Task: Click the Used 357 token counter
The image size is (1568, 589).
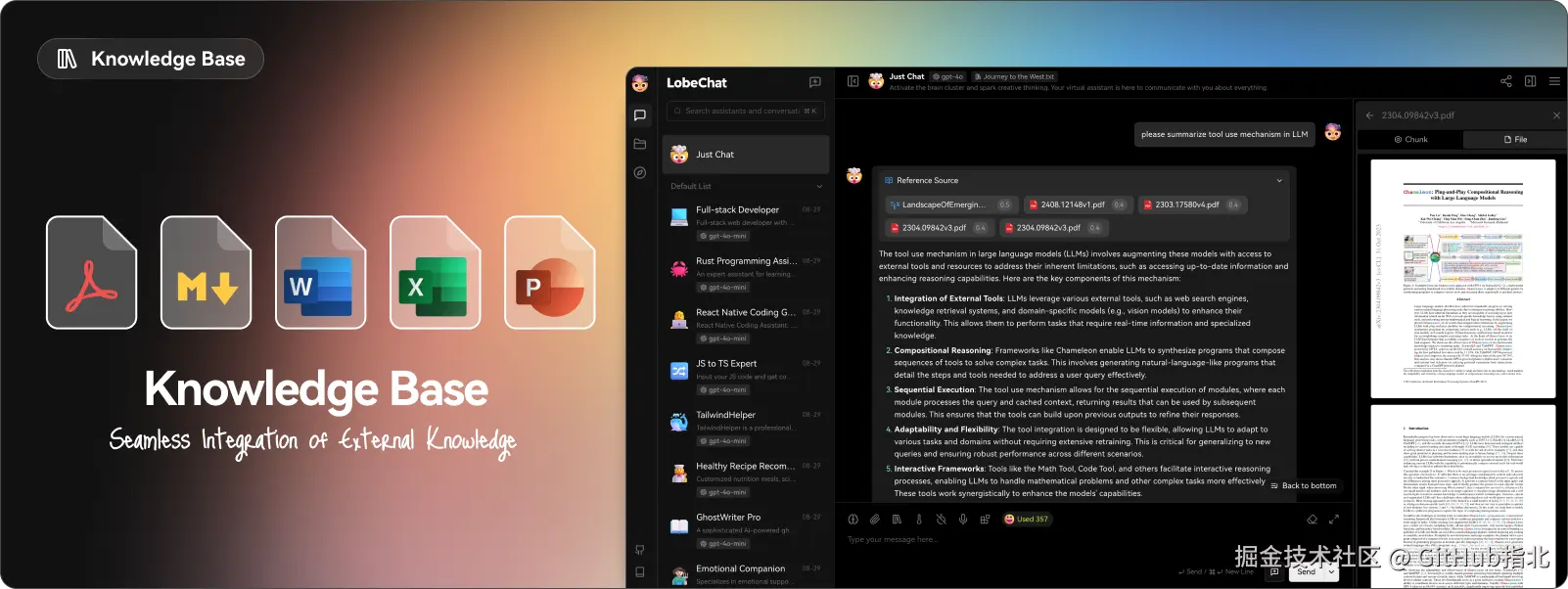Action: pyautogui.click(x=1026, y=520)
